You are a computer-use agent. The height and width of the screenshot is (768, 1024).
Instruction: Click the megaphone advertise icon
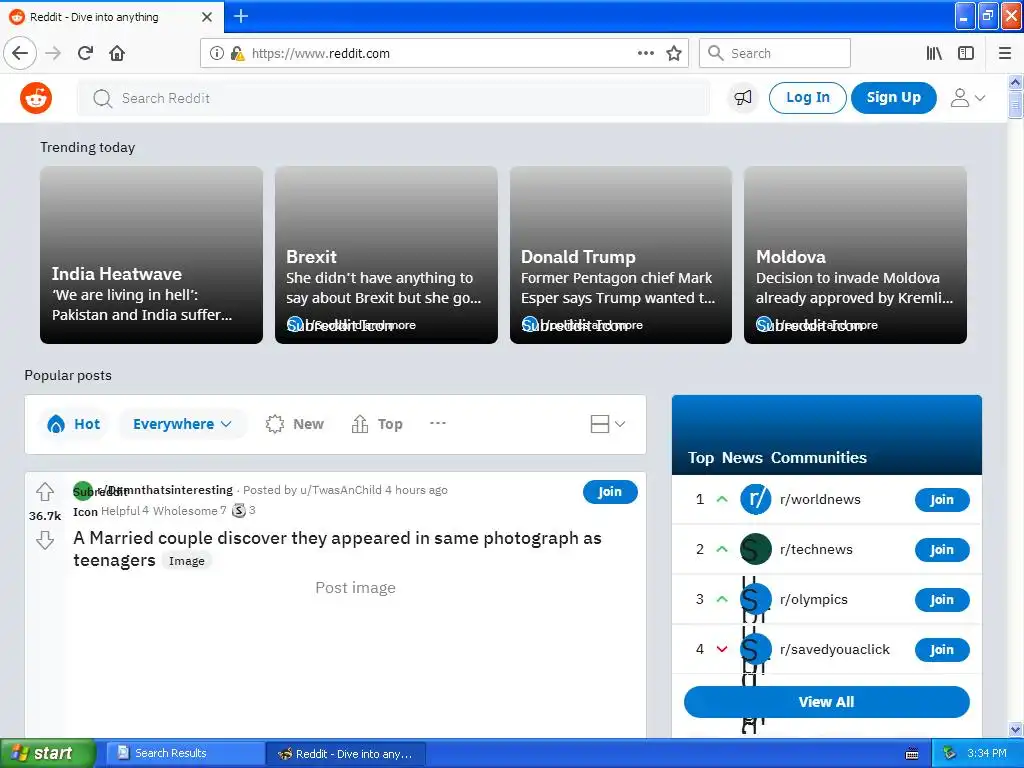743,98
